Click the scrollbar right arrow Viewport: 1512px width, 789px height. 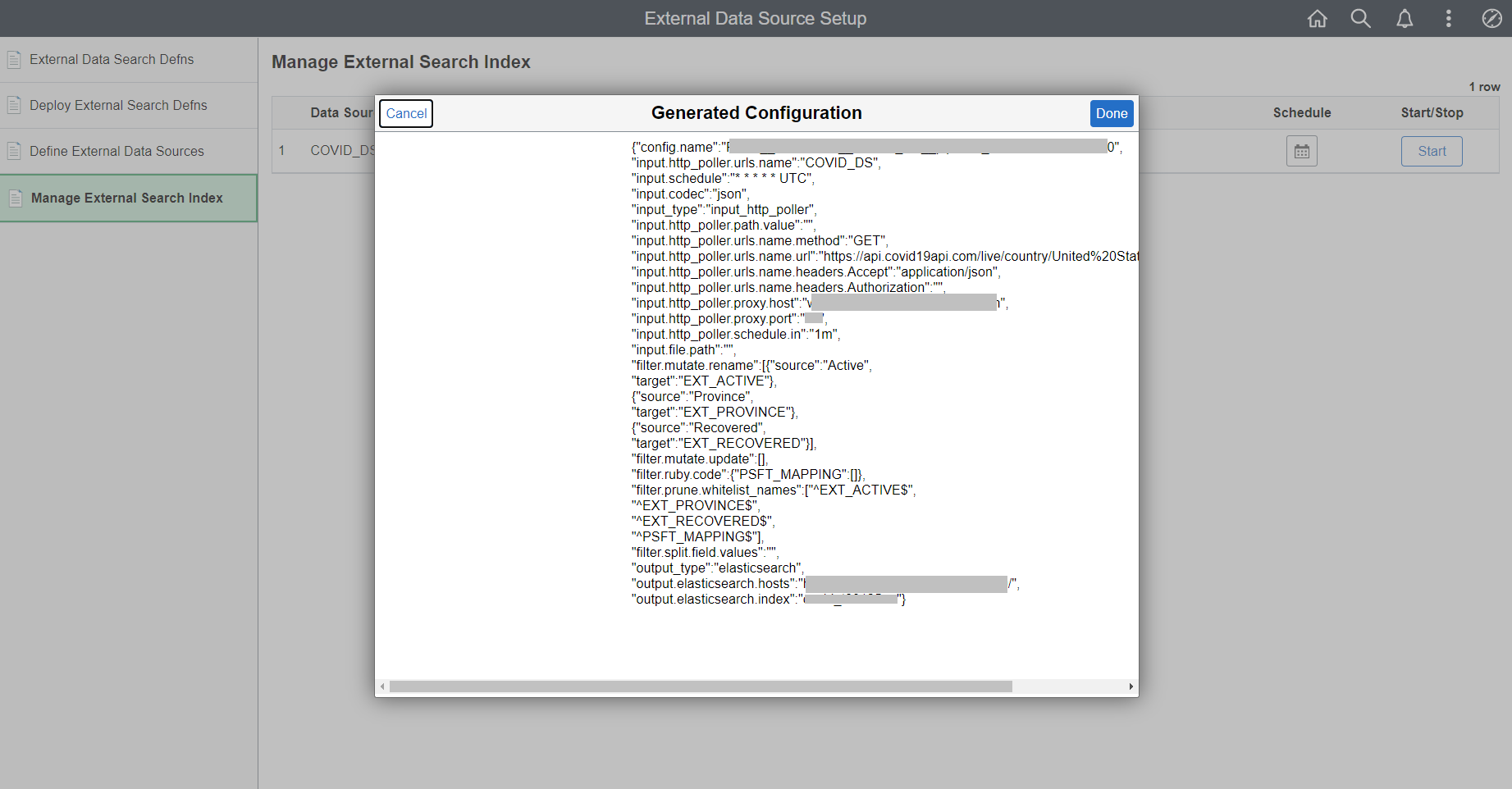pyautogui.click(x=1131, y=686)
